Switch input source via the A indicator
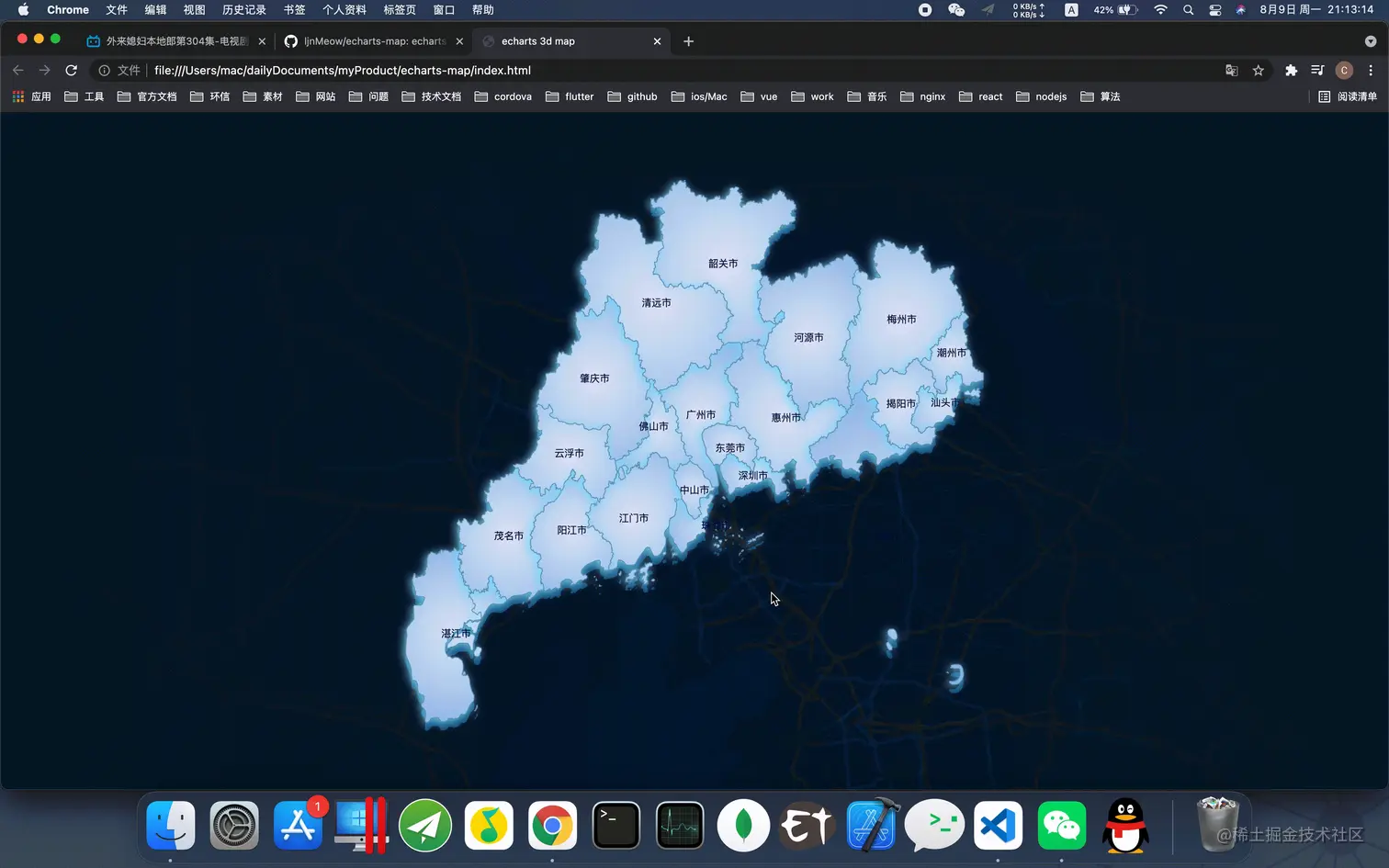 [x=1071, y=10]
